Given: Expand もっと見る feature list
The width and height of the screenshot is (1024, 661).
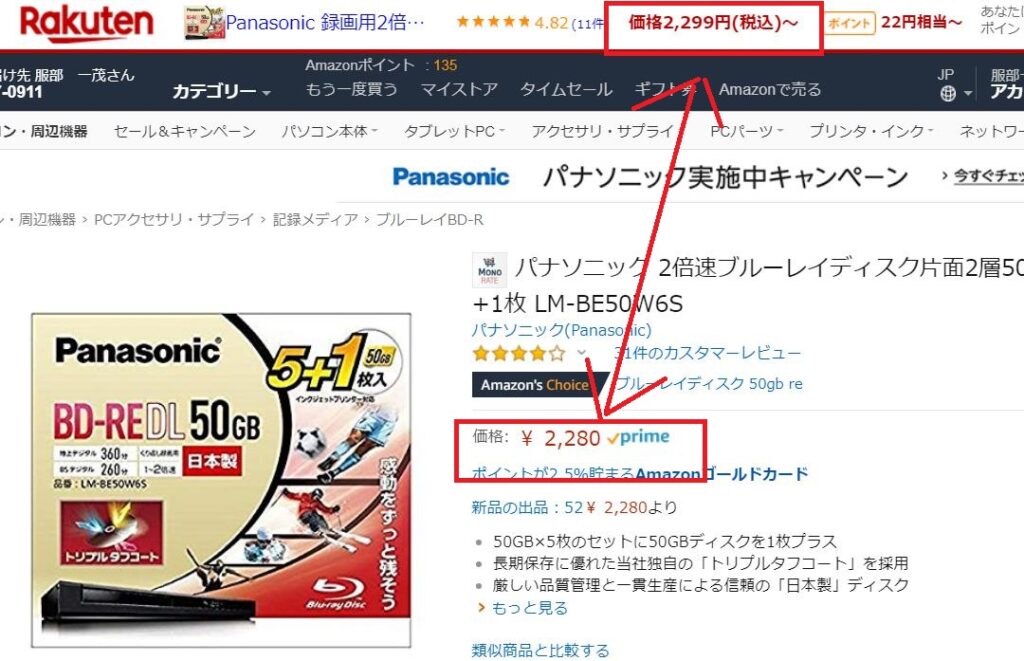Looking at the screenshot, I should click(522, 608).
